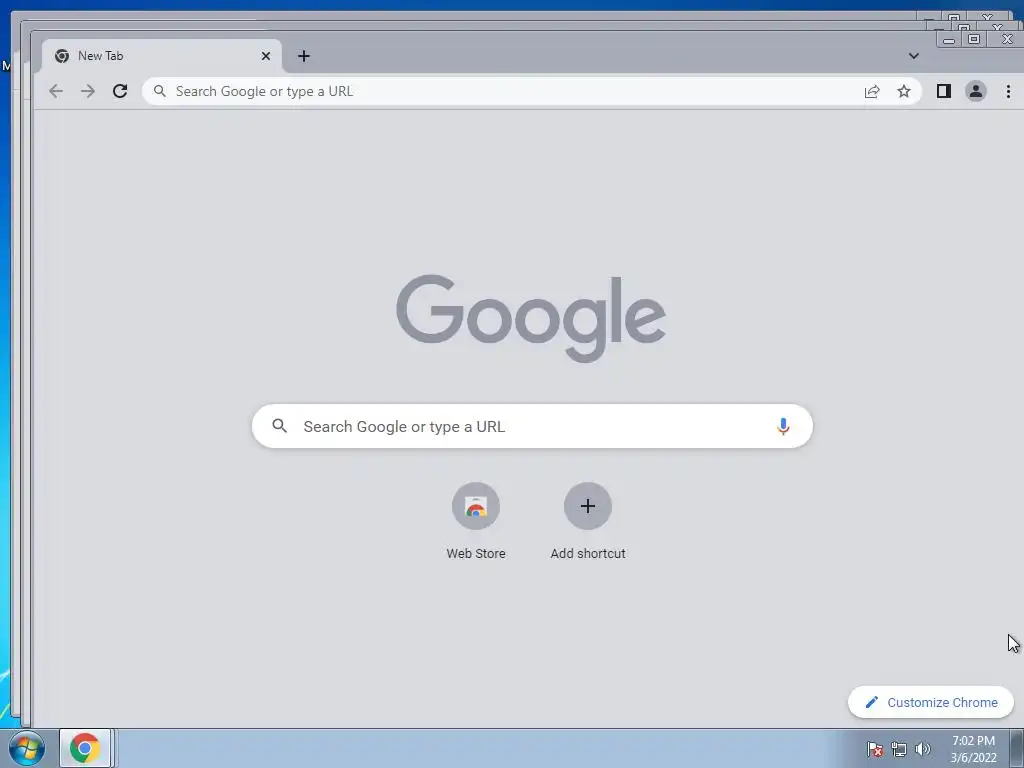
Task: Click the Google logo
Action: click(531, 318)
